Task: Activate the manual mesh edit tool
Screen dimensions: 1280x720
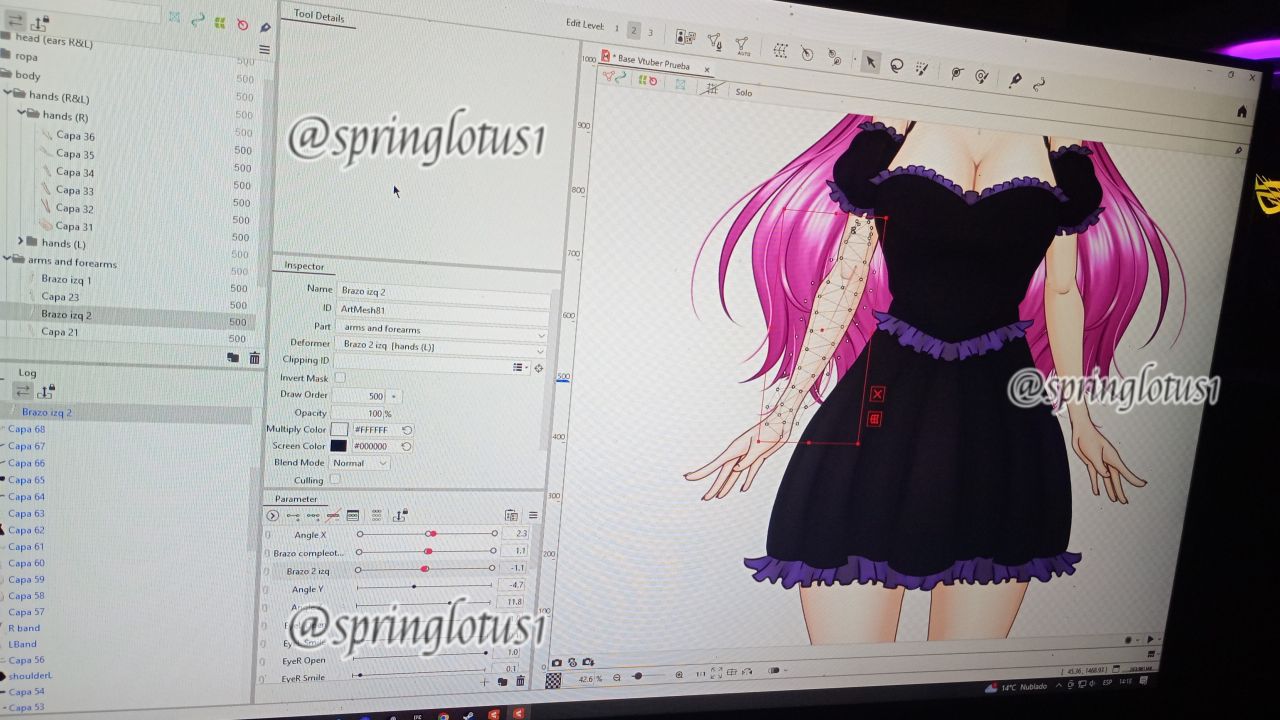Action: point(714,41)
